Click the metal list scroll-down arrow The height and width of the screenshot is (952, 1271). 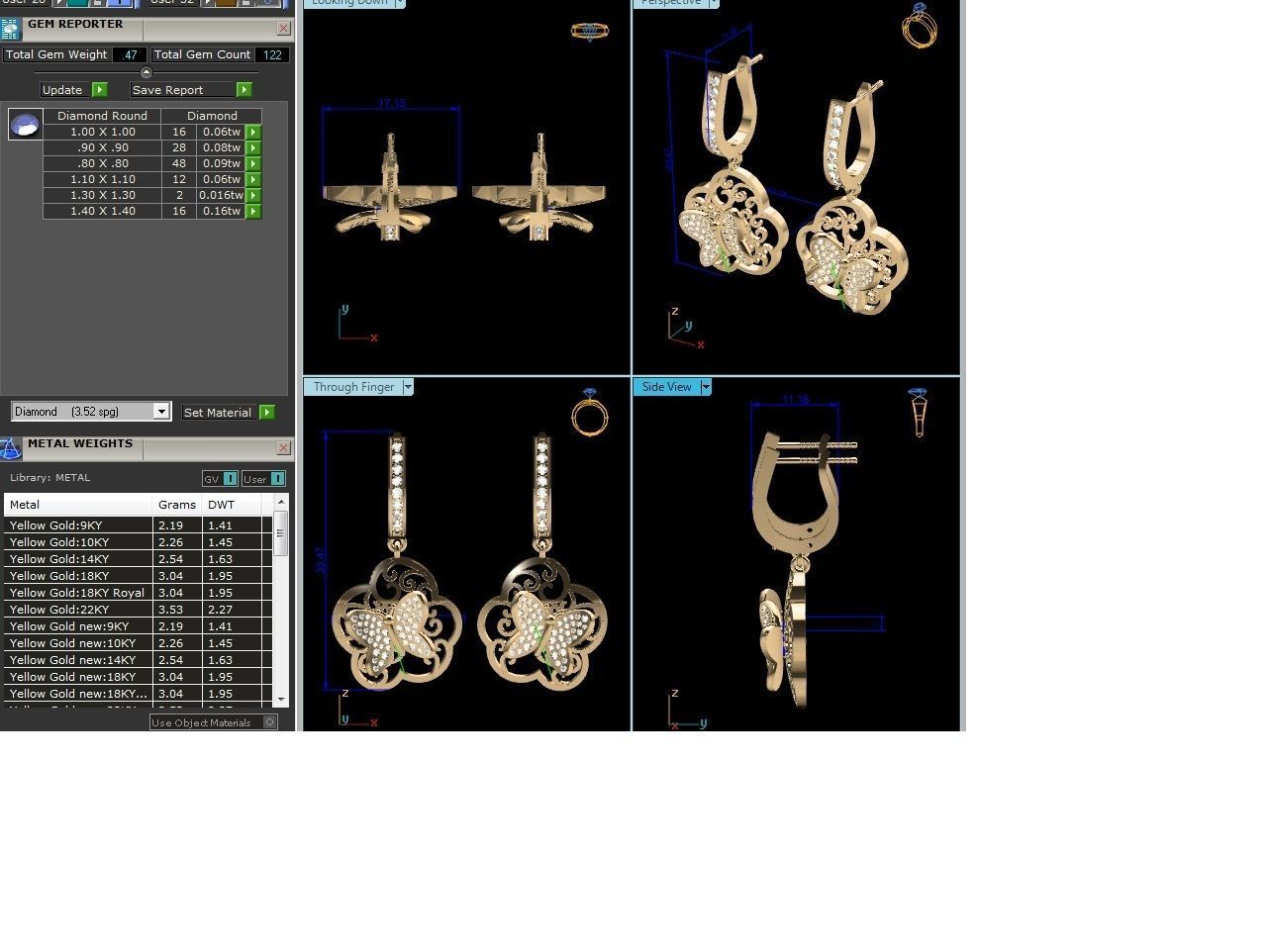(281, 700)
